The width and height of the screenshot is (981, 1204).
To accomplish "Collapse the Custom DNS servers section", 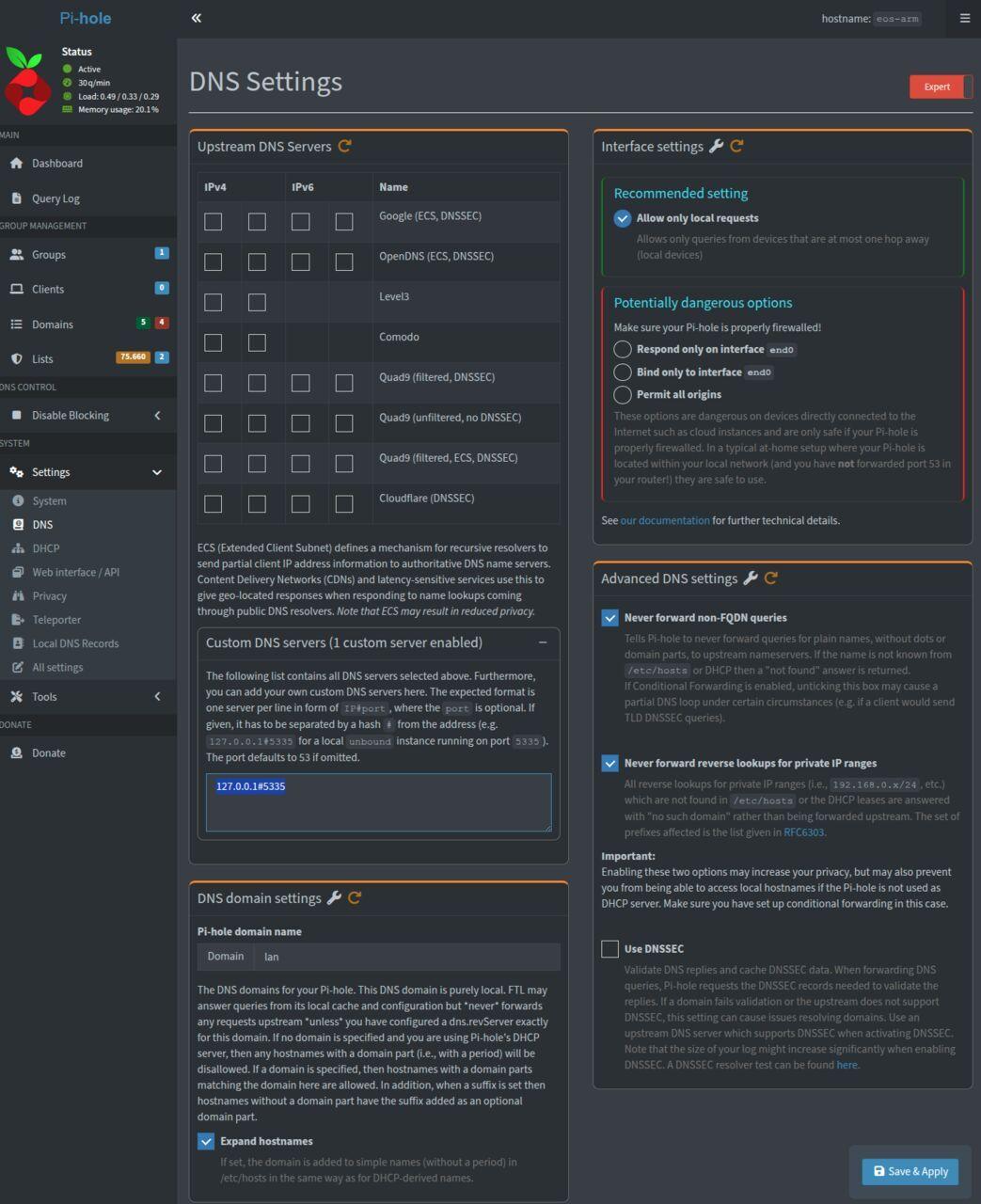I will tap(543, 642).
